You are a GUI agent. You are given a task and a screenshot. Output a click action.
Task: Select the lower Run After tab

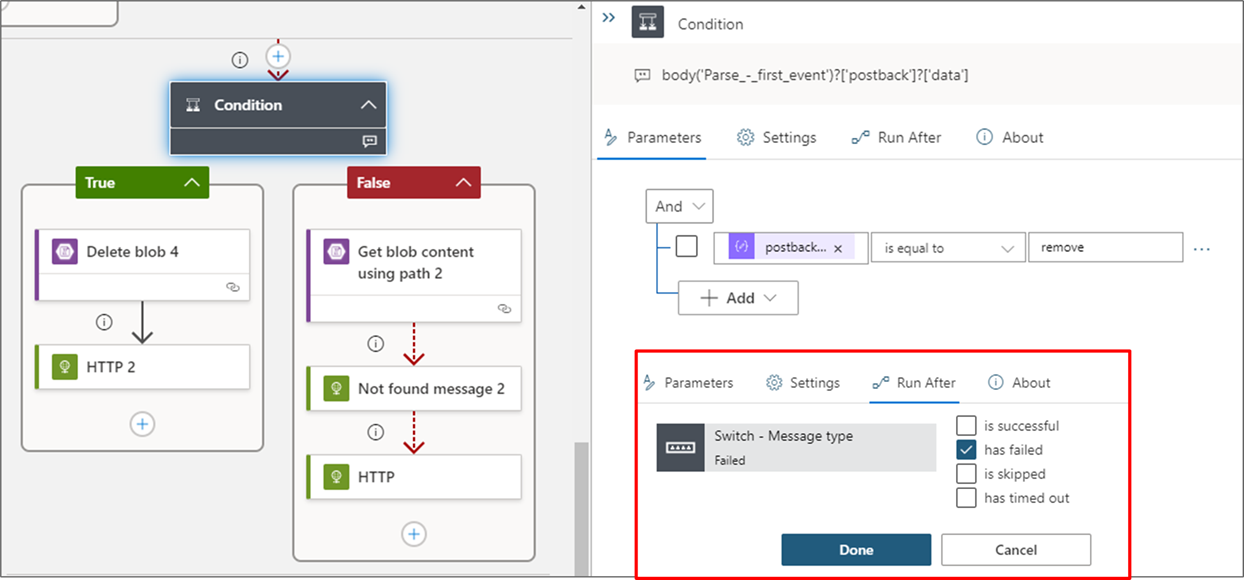[x=914, y=383]
